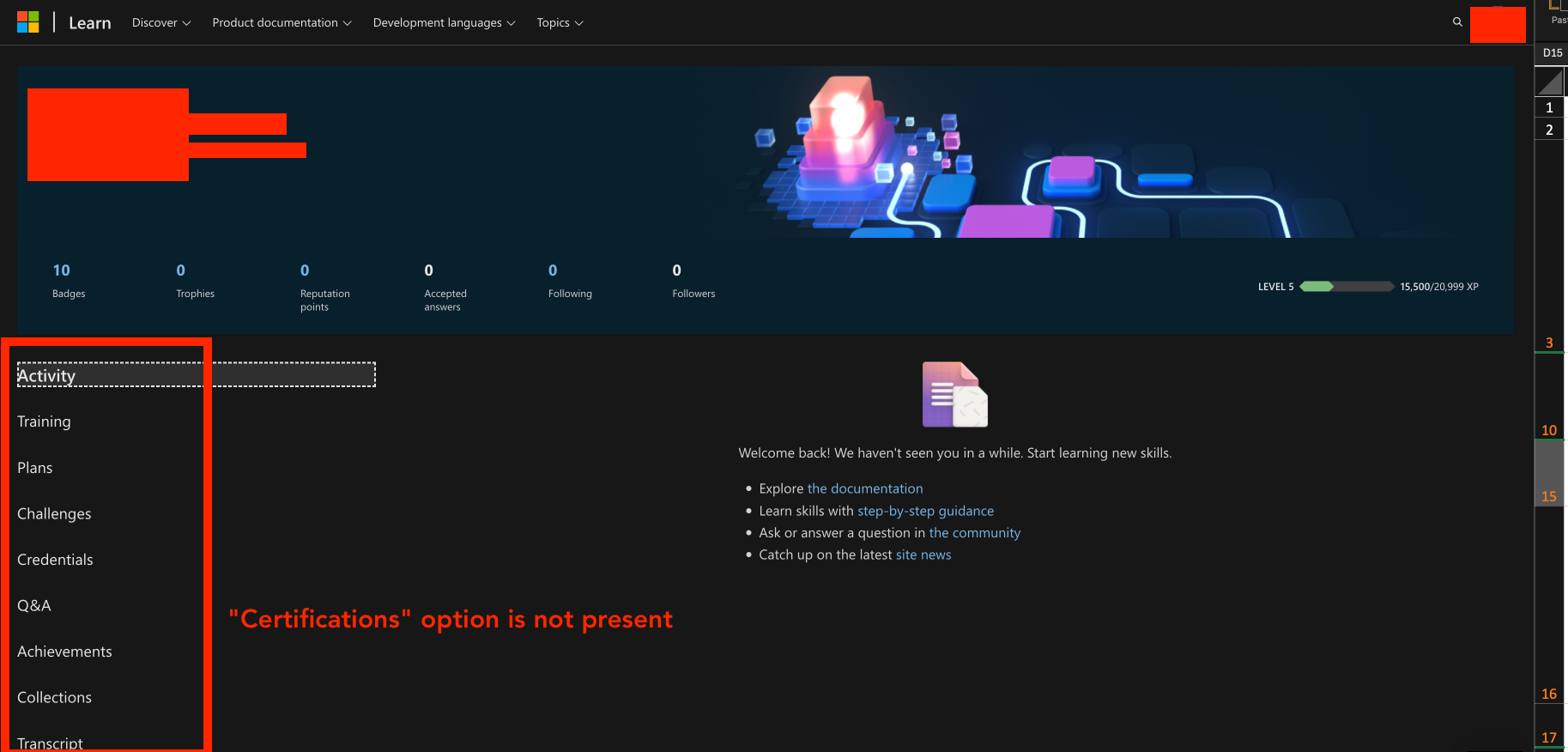Open the Plans tab
The image size is (1568, 752).
pyautogui.click(x=35, y=468)
